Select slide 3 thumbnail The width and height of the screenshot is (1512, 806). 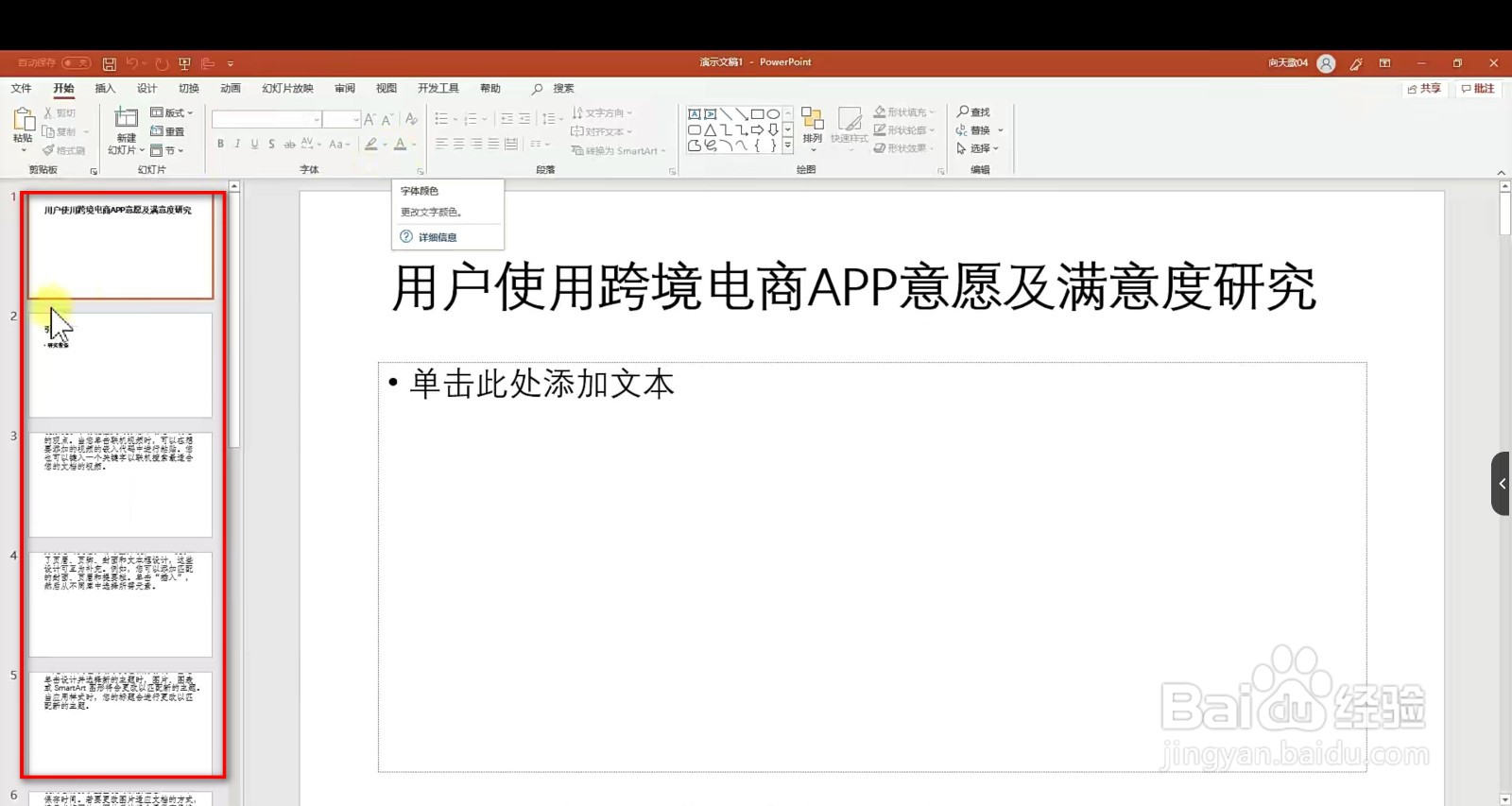[120, 485]
